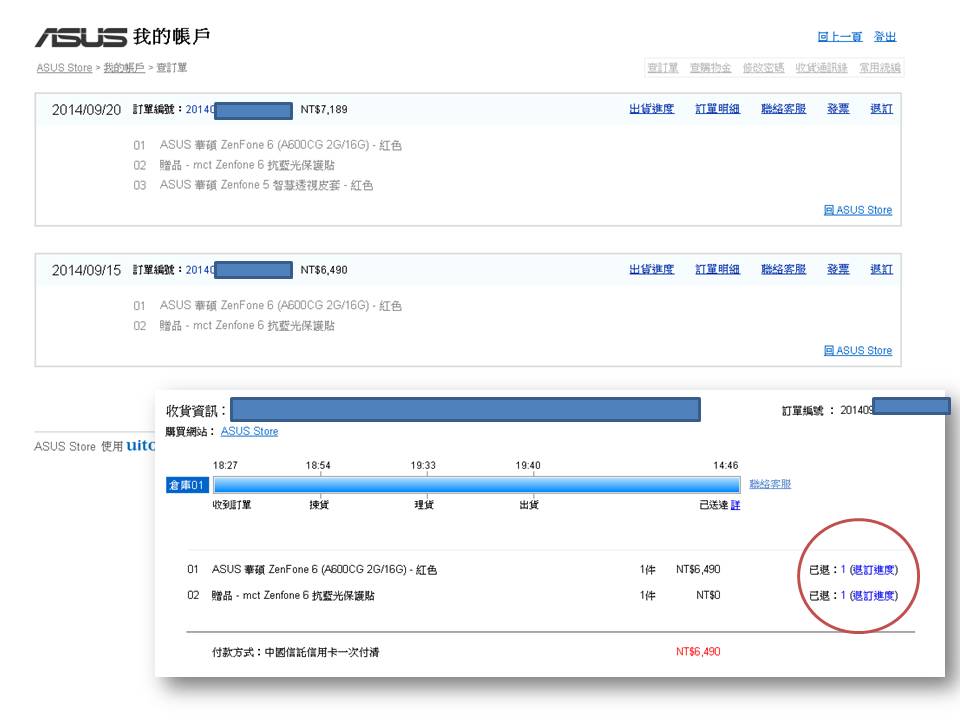Click 聯絡客服 for the NT$7,189 order
This screenshot has height=720, width=960.
tap(784, 109)
